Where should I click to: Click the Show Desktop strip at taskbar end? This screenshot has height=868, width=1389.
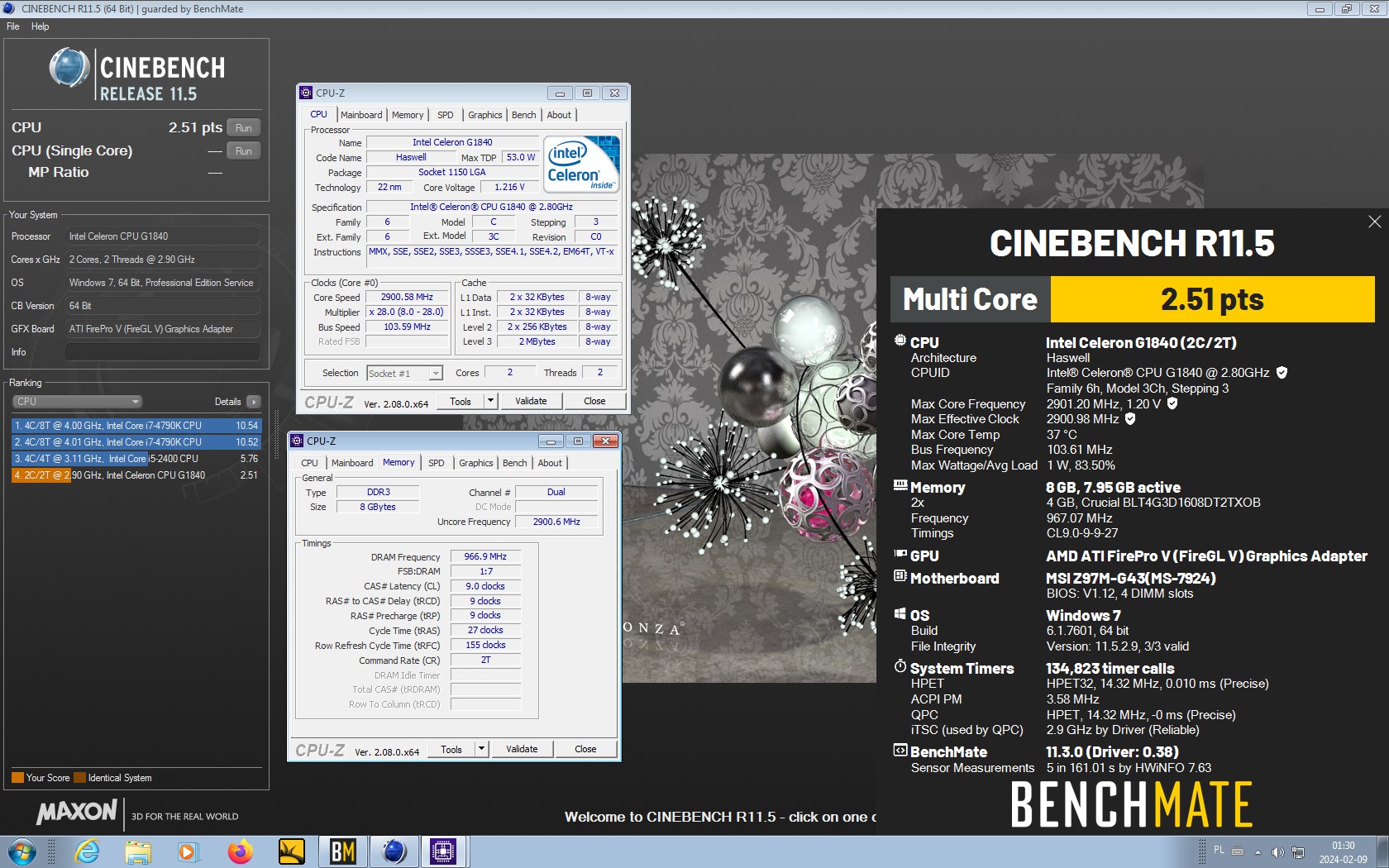(x=1382, y=851)
